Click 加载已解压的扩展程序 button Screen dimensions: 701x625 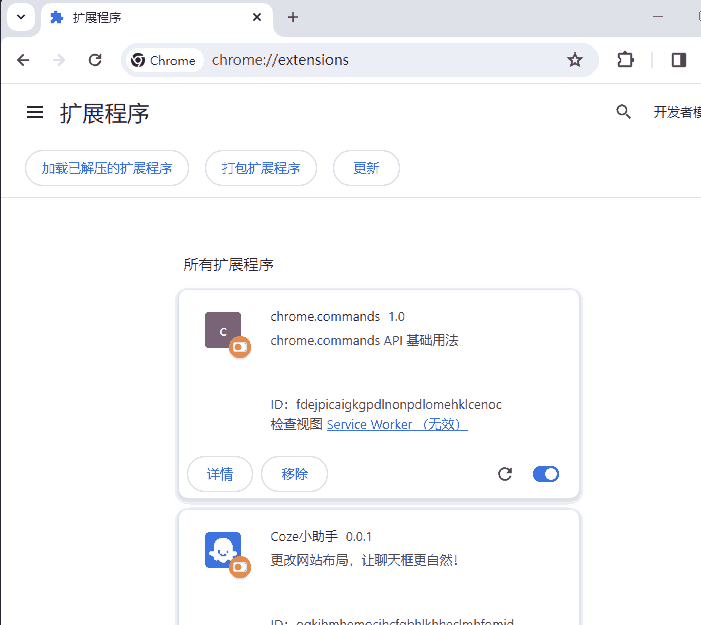click(107, 168)
